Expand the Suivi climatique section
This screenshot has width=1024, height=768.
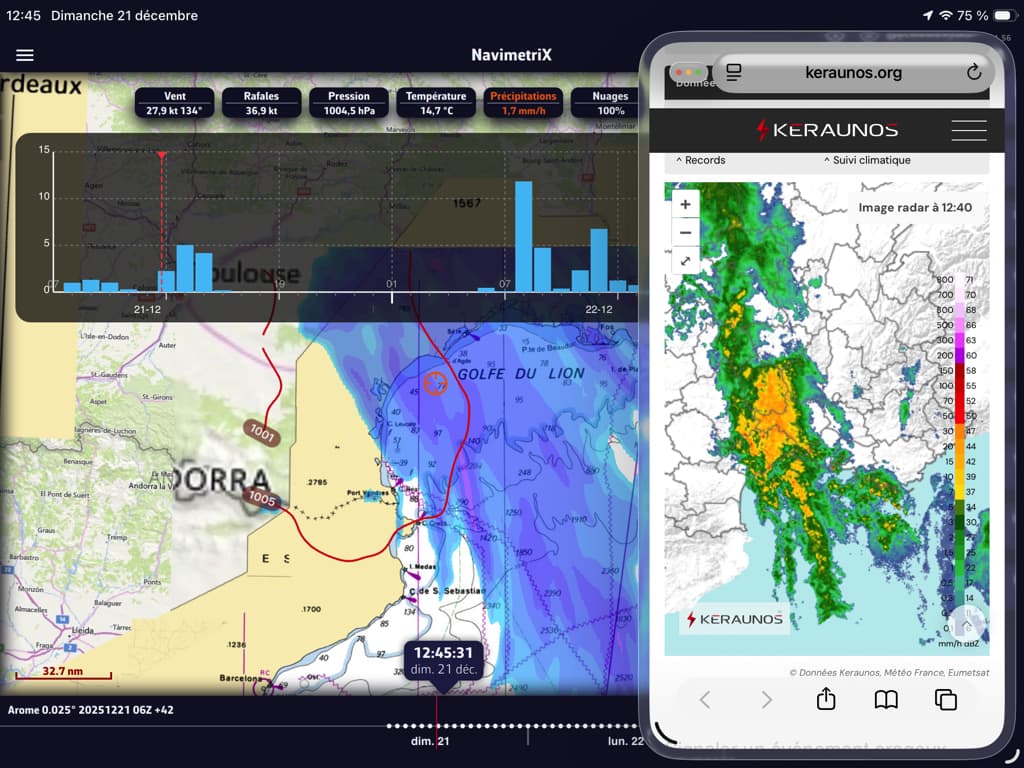pyautogui.click(x=867, y=160)
